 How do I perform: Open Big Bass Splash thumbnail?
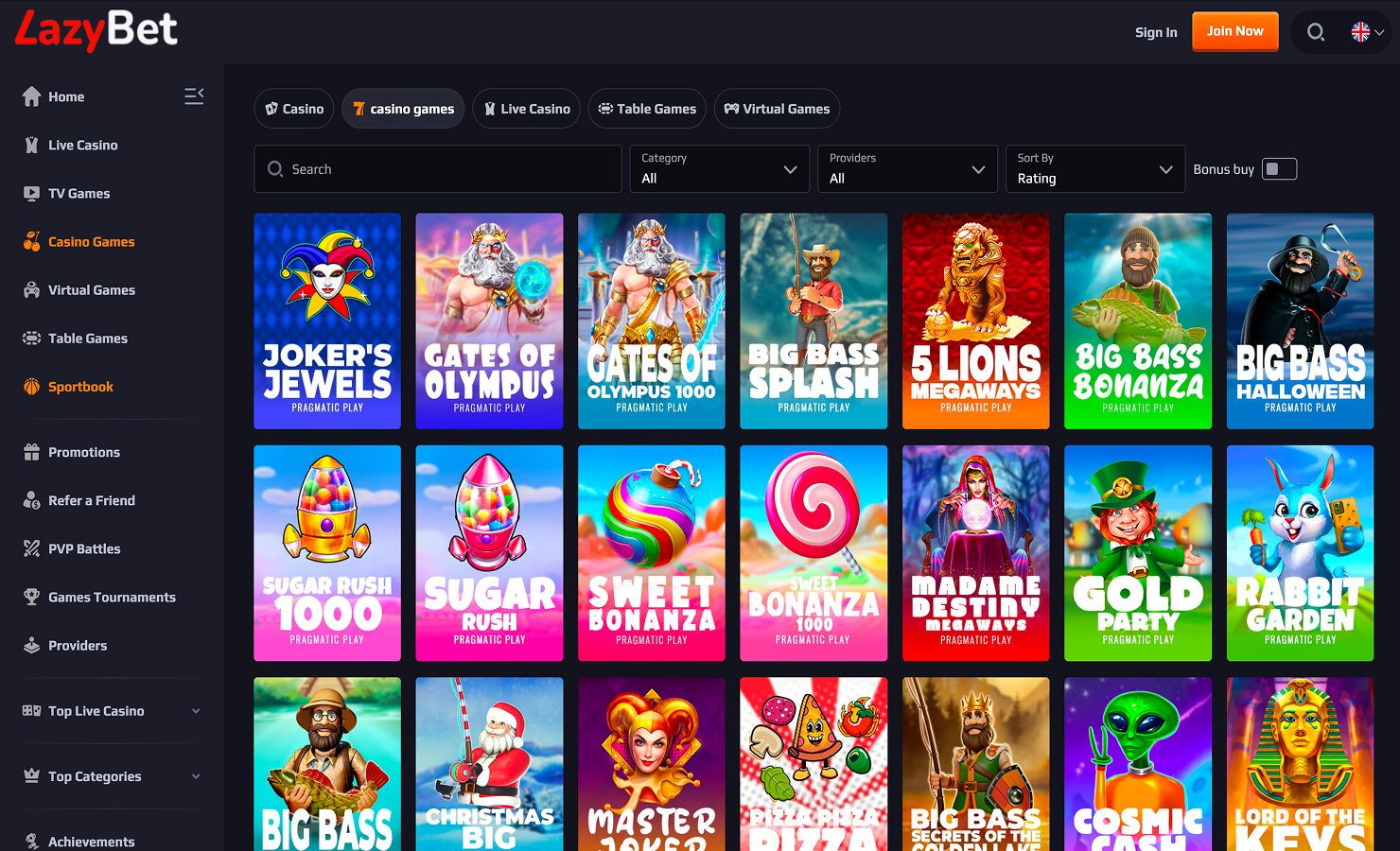tap(814, 321)
